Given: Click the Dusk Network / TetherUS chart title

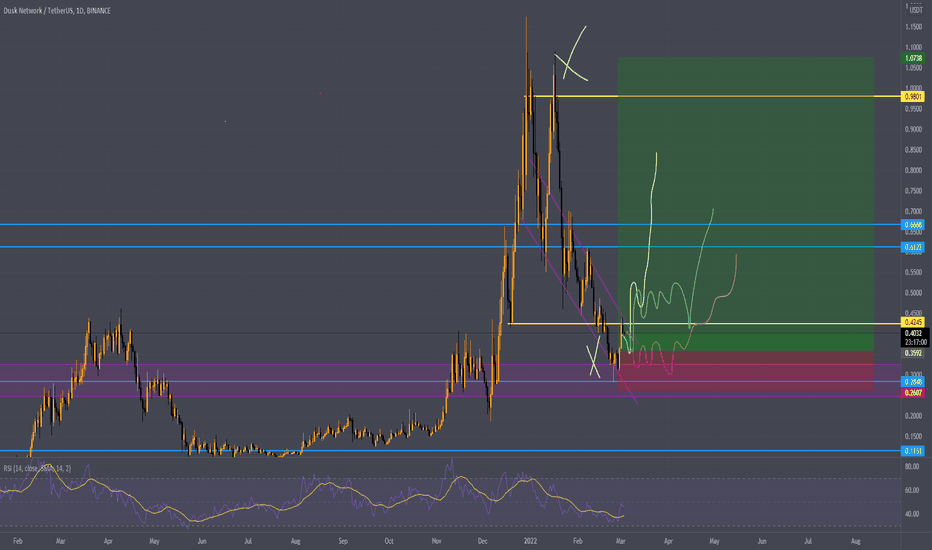Looking at the screenshot, I should [x=57, y=11].
